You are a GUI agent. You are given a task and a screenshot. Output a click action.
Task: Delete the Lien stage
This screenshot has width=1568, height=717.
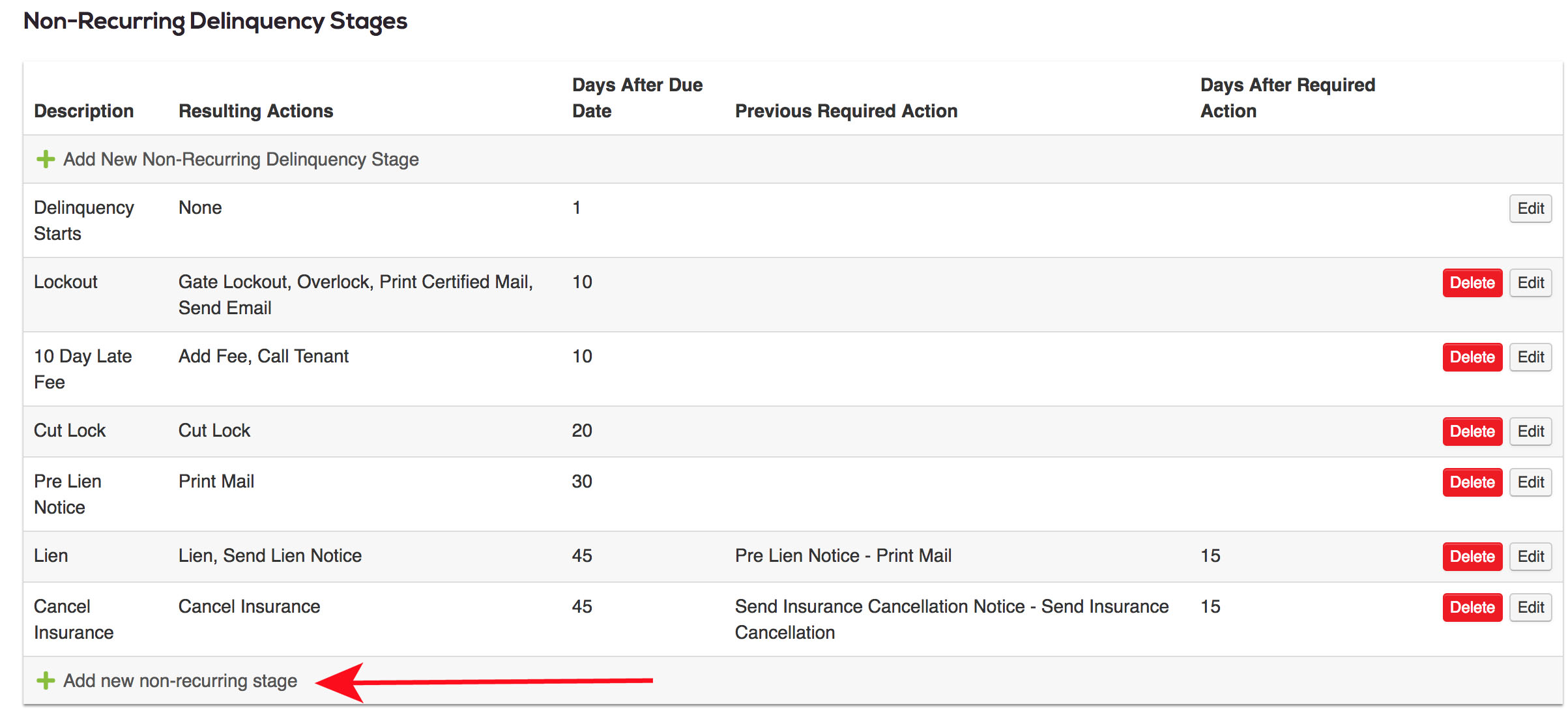[x=1472, y=557]
